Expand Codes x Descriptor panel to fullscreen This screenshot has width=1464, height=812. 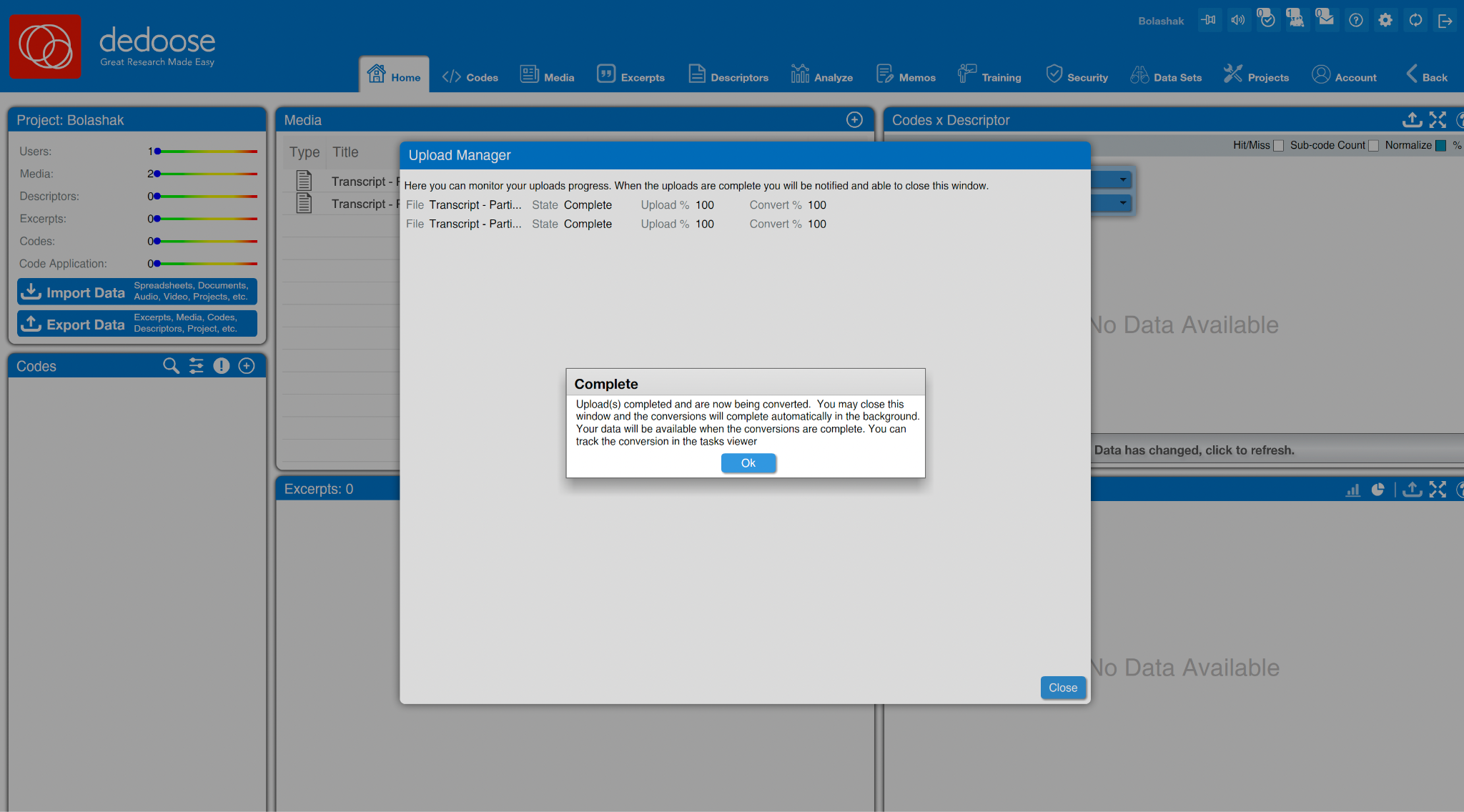point(1438,120)
